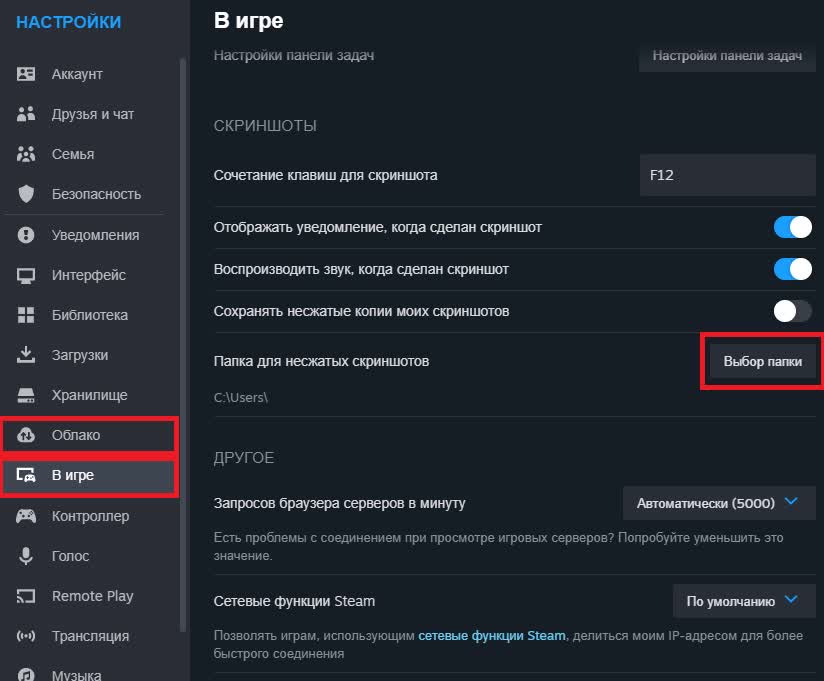Click the Загрузки download icon

26,355
